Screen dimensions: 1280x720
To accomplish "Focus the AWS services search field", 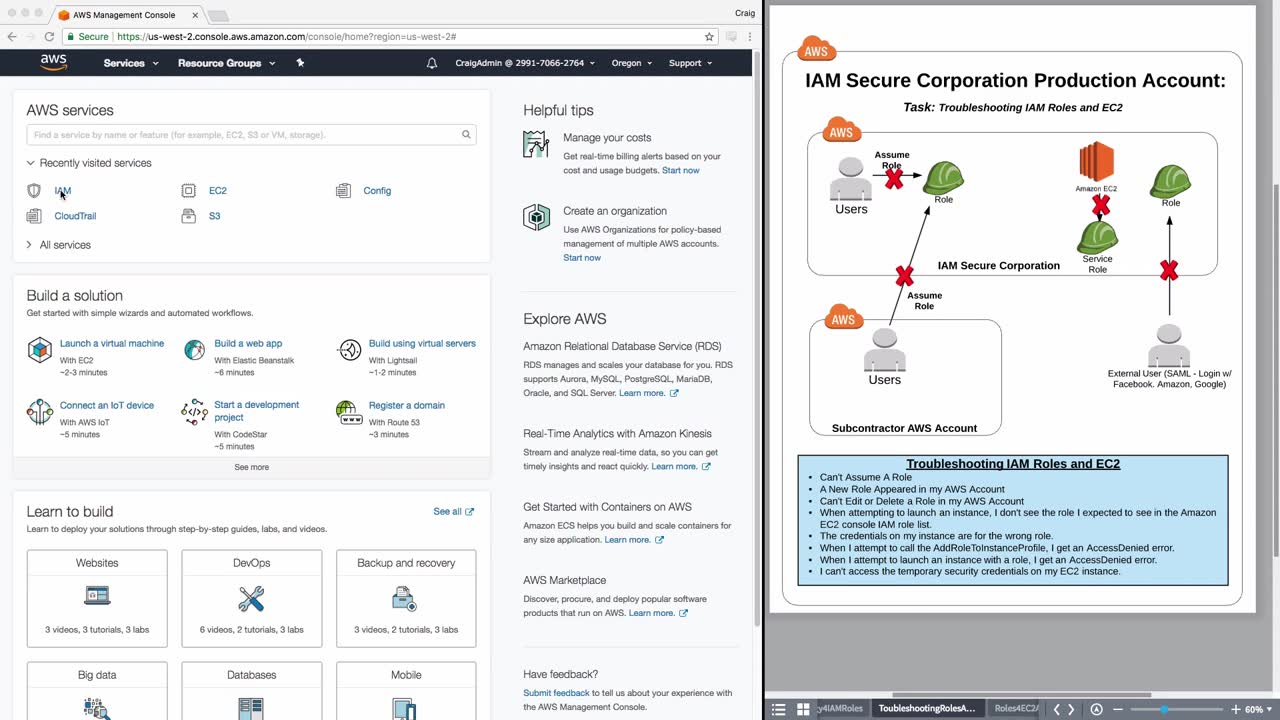I will (251, 134).
